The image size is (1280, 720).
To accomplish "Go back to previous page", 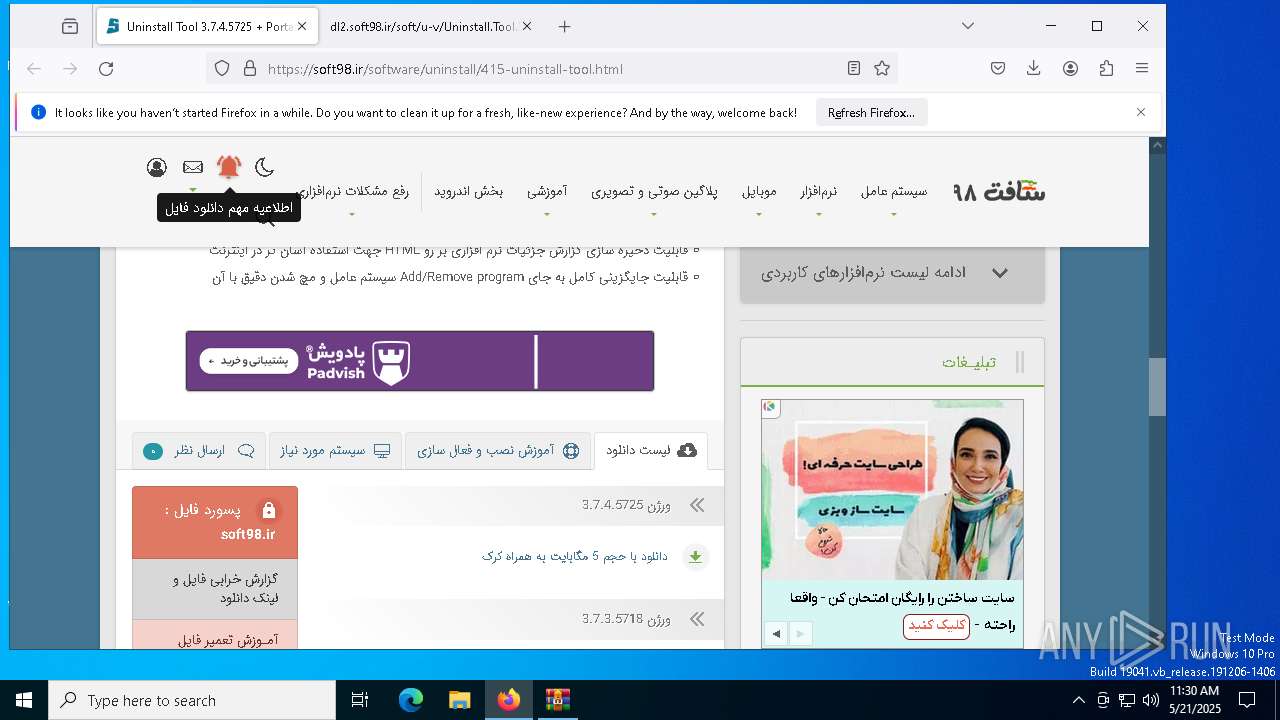I will pyautogui.click(x=34, y=68).
